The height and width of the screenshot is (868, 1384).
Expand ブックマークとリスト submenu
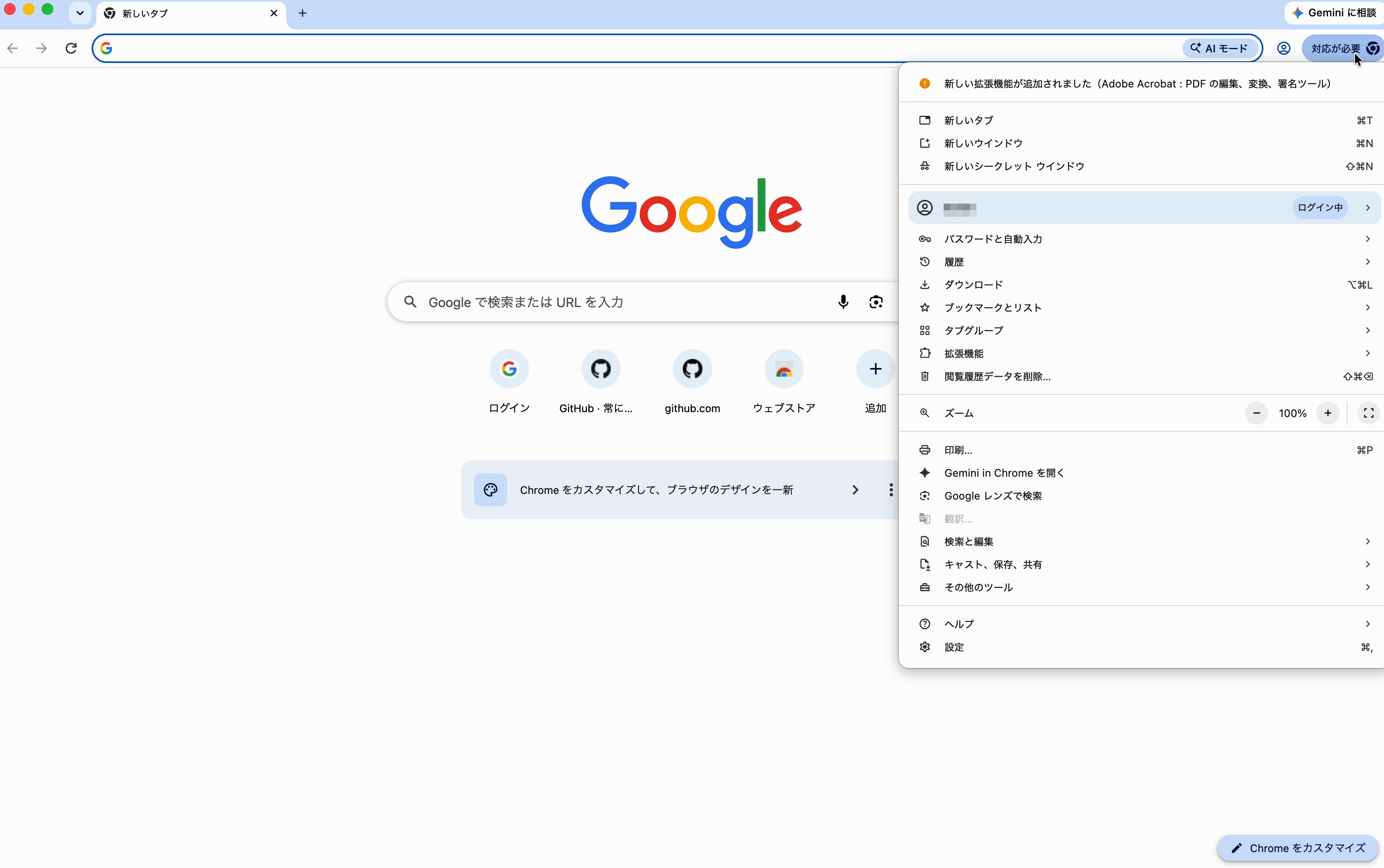coord(1141,308)
